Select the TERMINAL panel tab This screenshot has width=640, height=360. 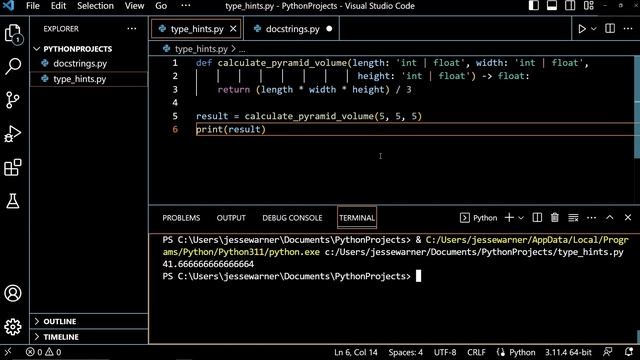click(357, 218)
